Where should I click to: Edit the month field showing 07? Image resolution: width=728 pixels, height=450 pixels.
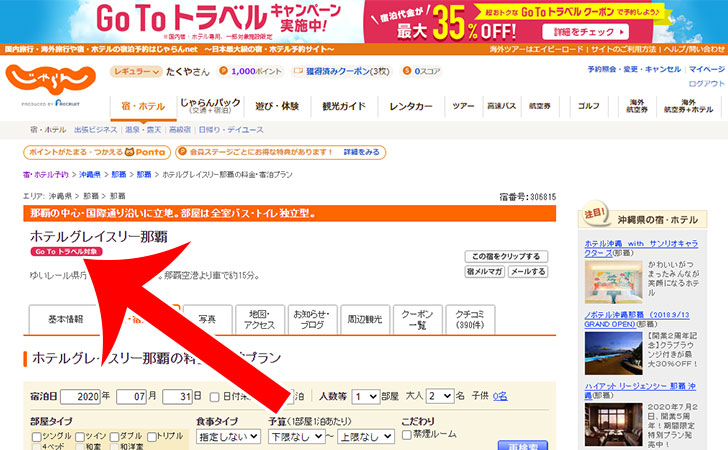tap(131, 397)
